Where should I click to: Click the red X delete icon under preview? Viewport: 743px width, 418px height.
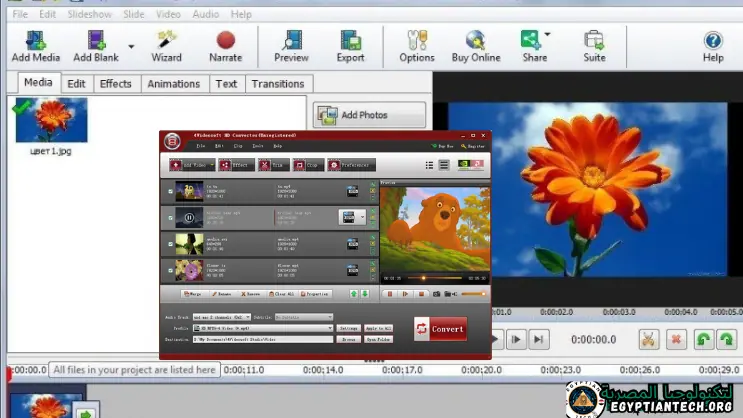676,339
